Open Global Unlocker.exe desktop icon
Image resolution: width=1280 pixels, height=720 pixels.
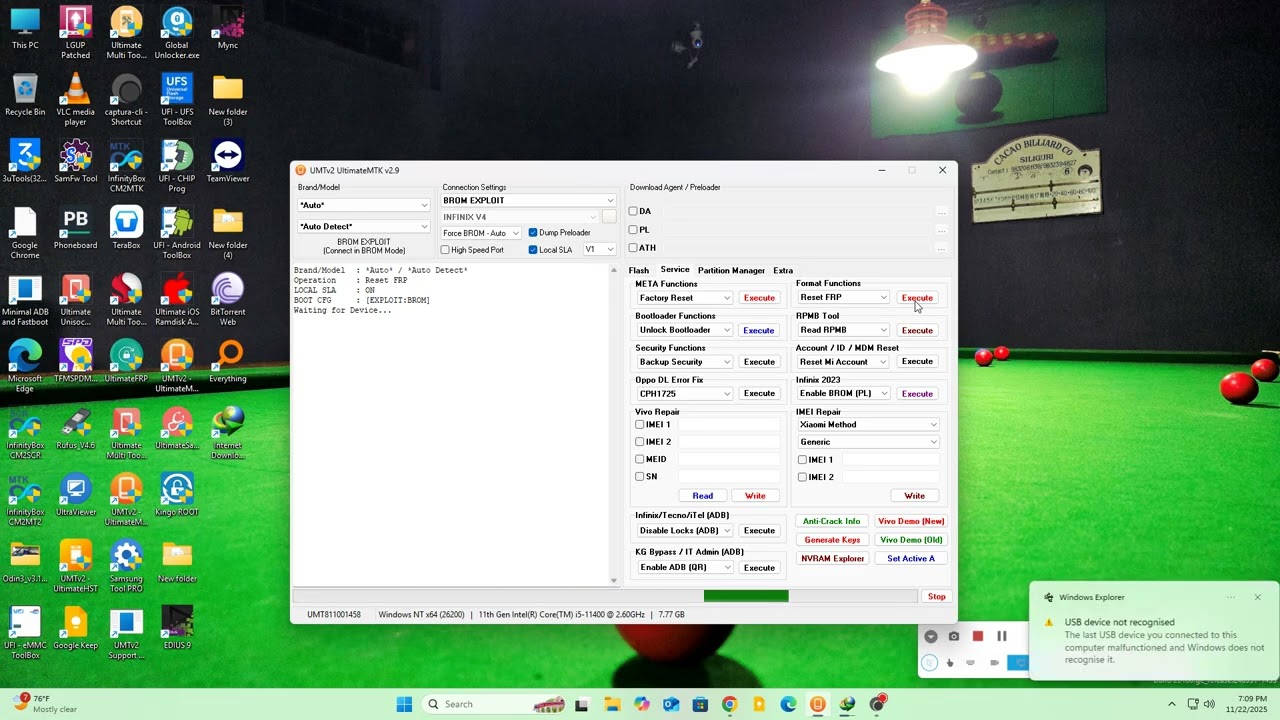pyautogui.click(x=177, y=32)
